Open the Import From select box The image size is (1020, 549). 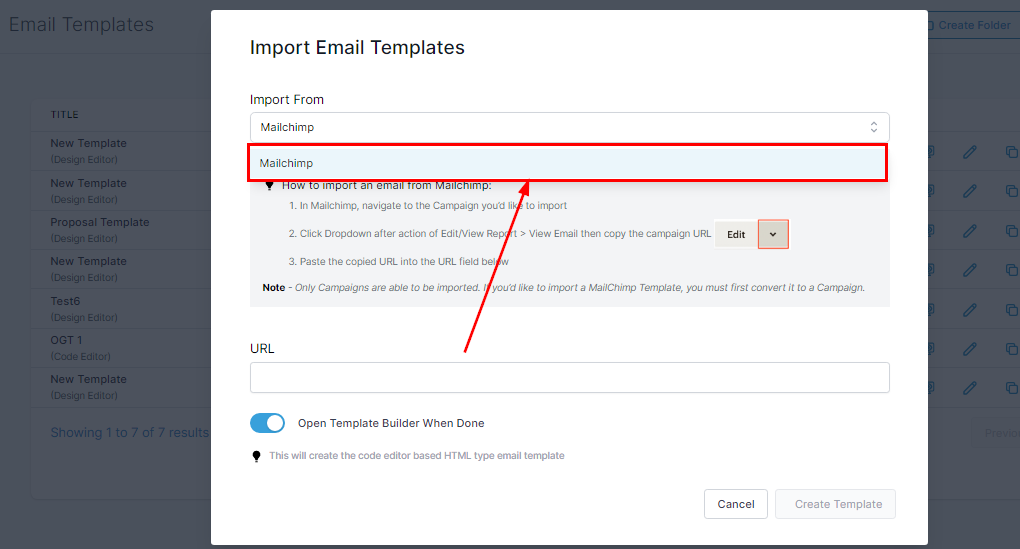[x=568, y=127]
